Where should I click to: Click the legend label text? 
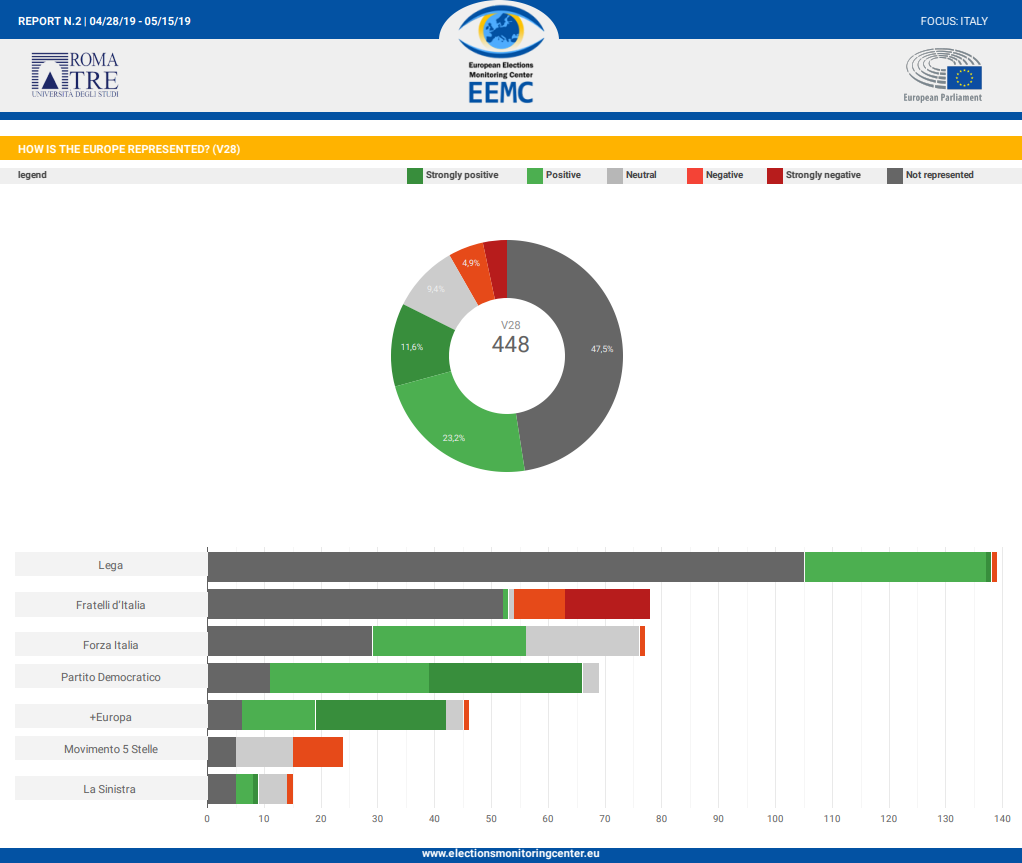click(32, 175)
